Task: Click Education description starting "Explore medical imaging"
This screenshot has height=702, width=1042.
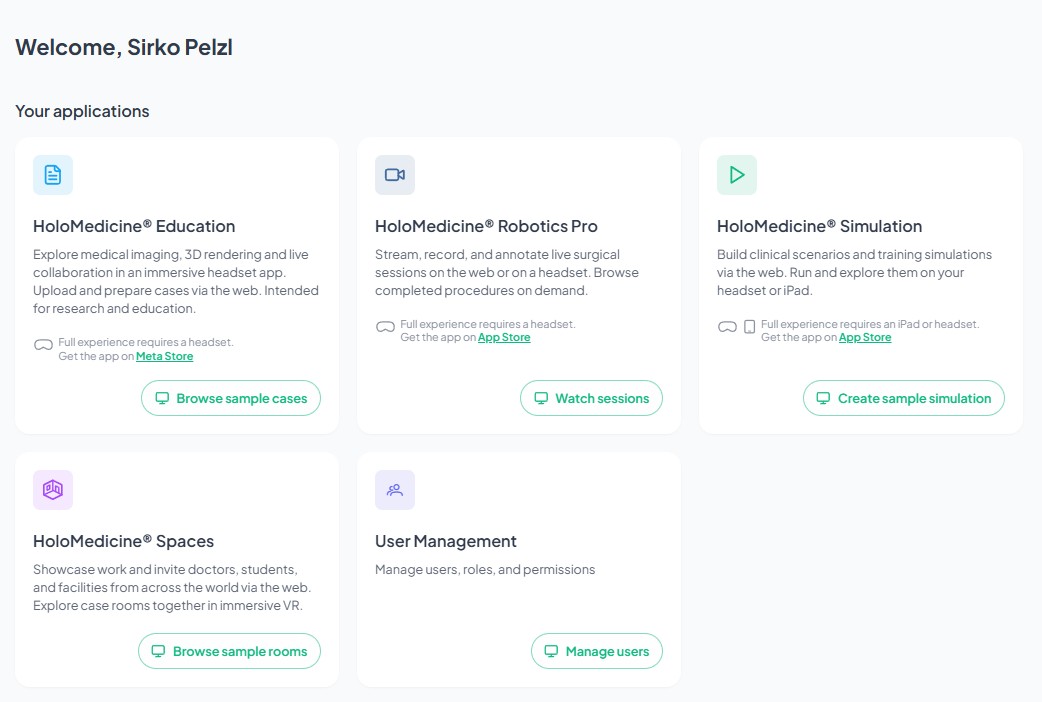Action: [x=176, y=281]
